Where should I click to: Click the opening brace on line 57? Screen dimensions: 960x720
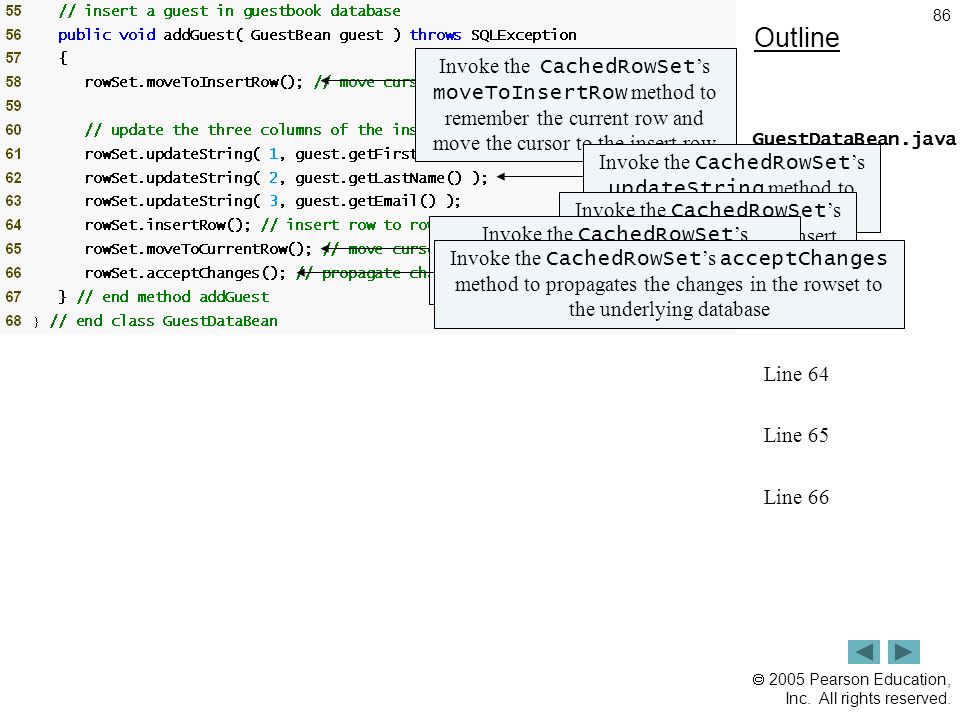pyautogui.click(x=63, y=58)
